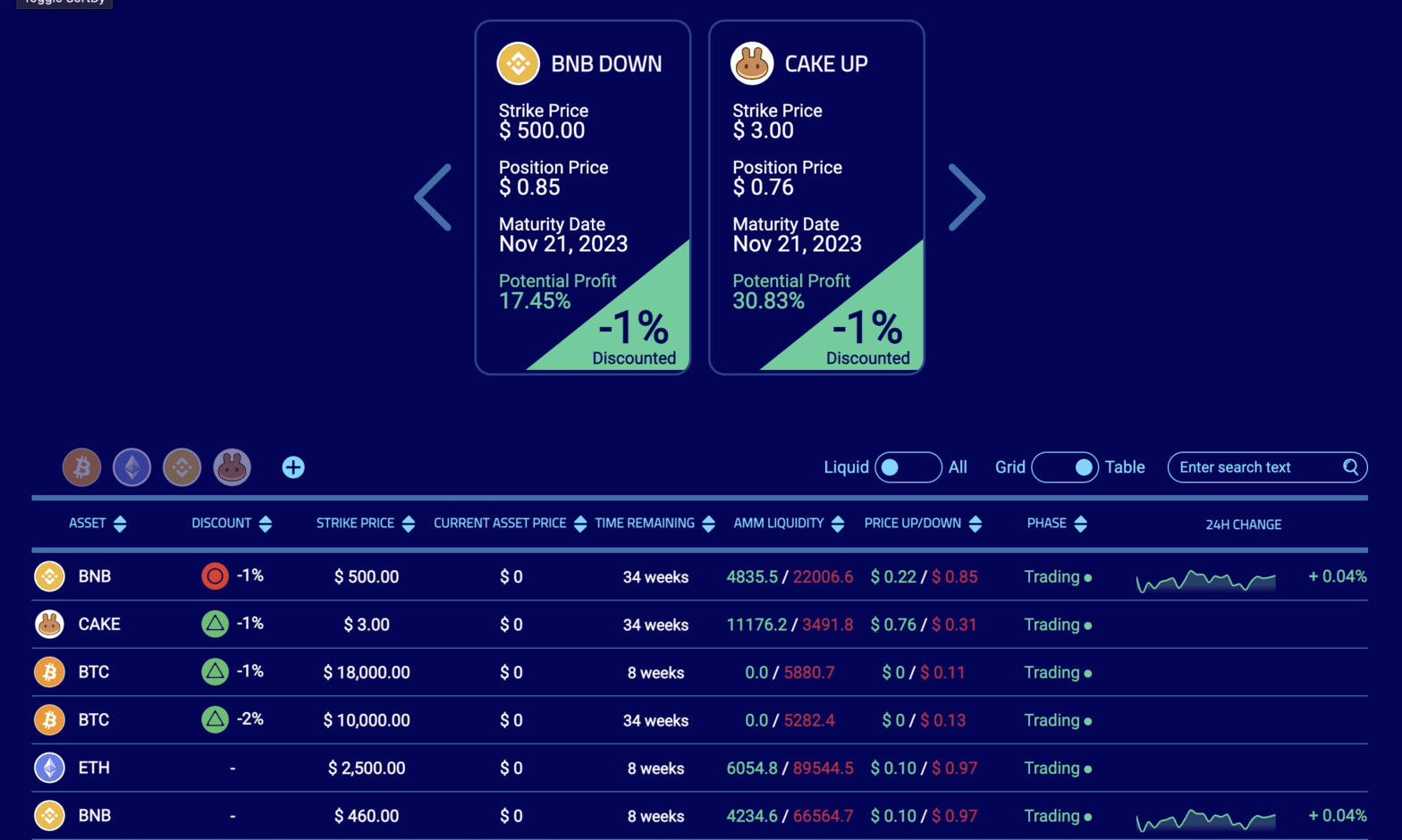Screen dimensions: 1402x840
Task: Click BTC icon in $18,000.00 strike row
Action: tap(49, 672)
